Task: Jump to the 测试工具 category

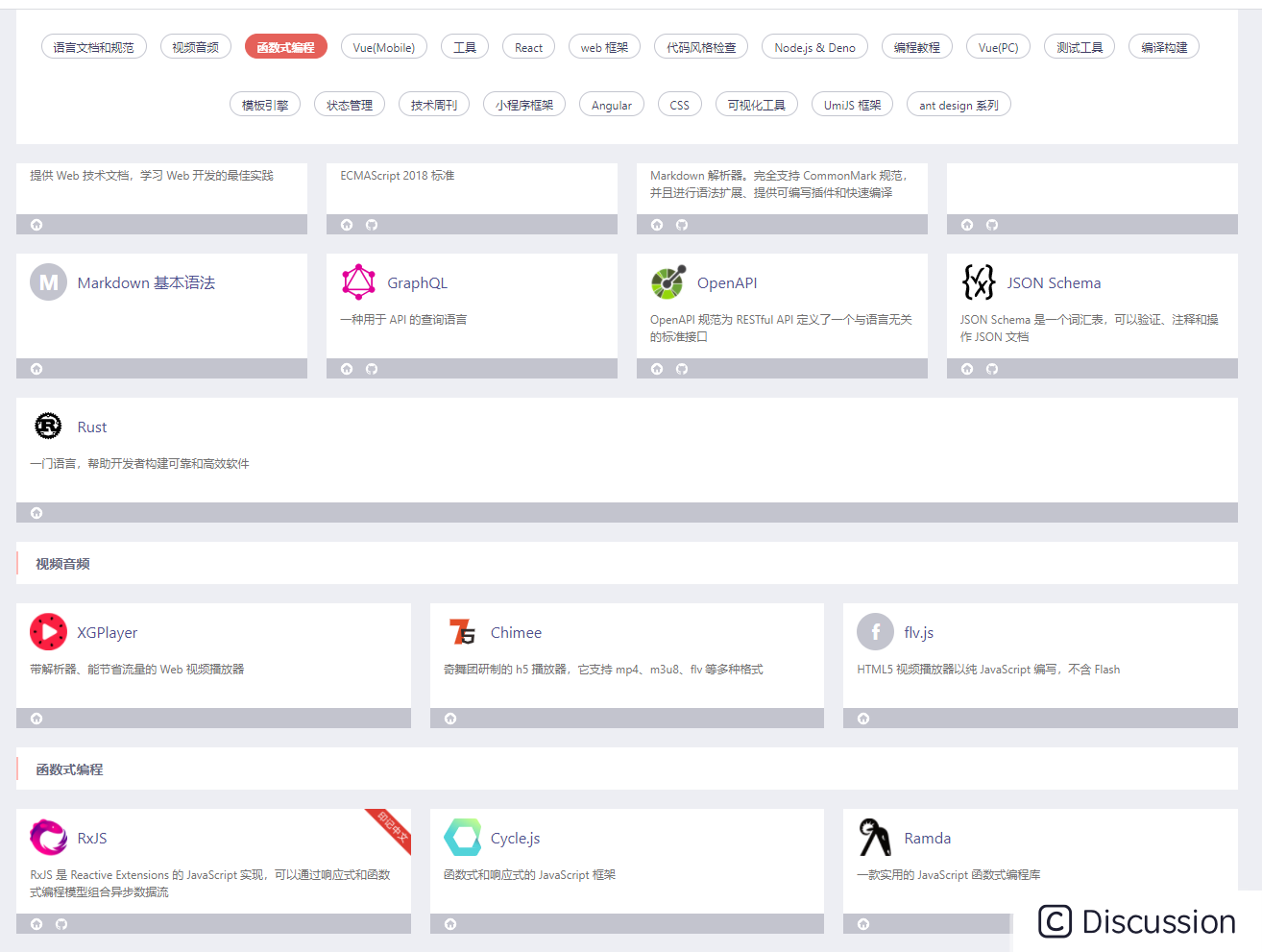Action: pyautogui.click(x=1080, y=47)
